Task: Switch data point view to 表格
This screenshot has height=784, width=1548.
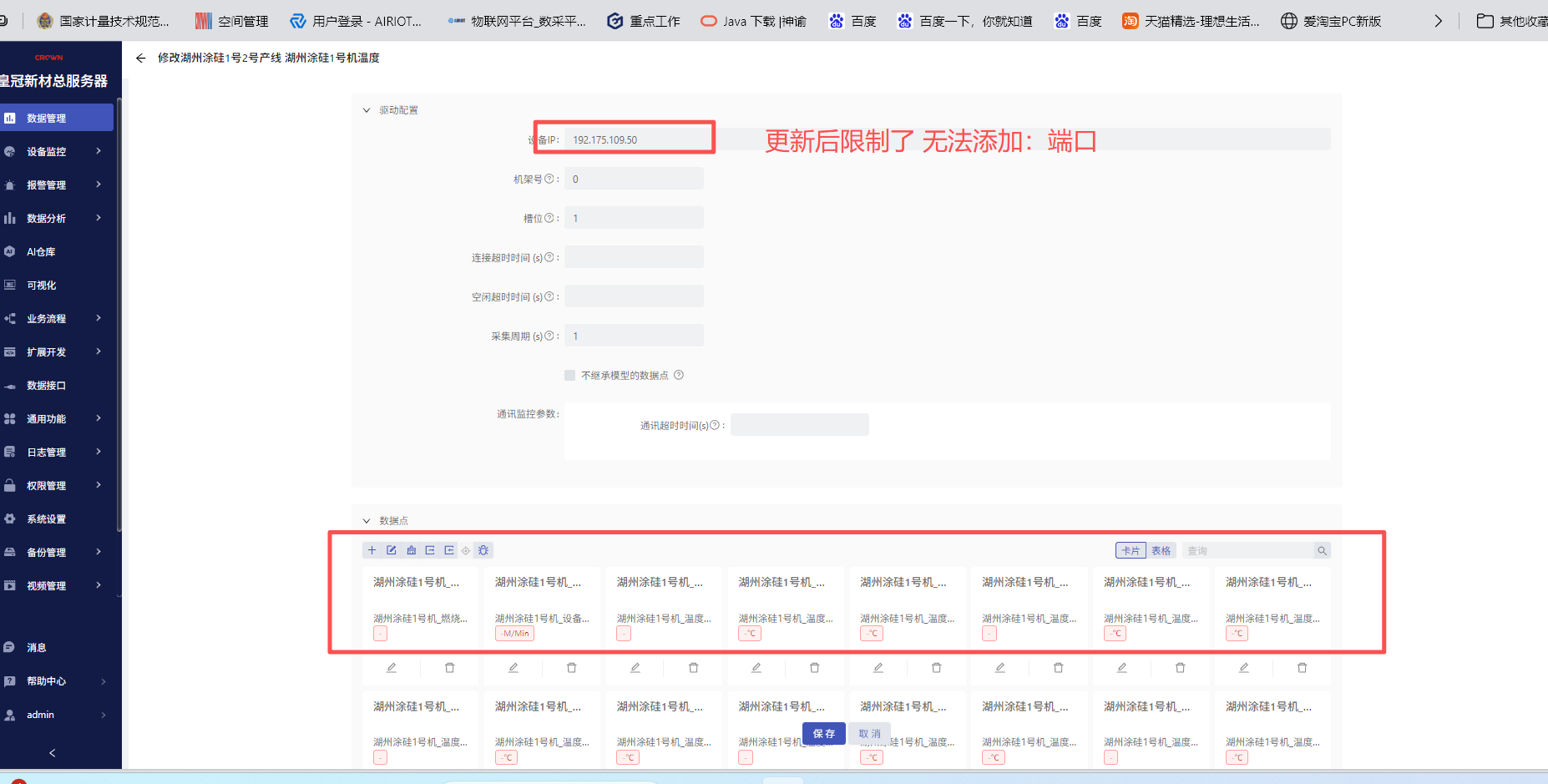Action: pos(1161,550)
